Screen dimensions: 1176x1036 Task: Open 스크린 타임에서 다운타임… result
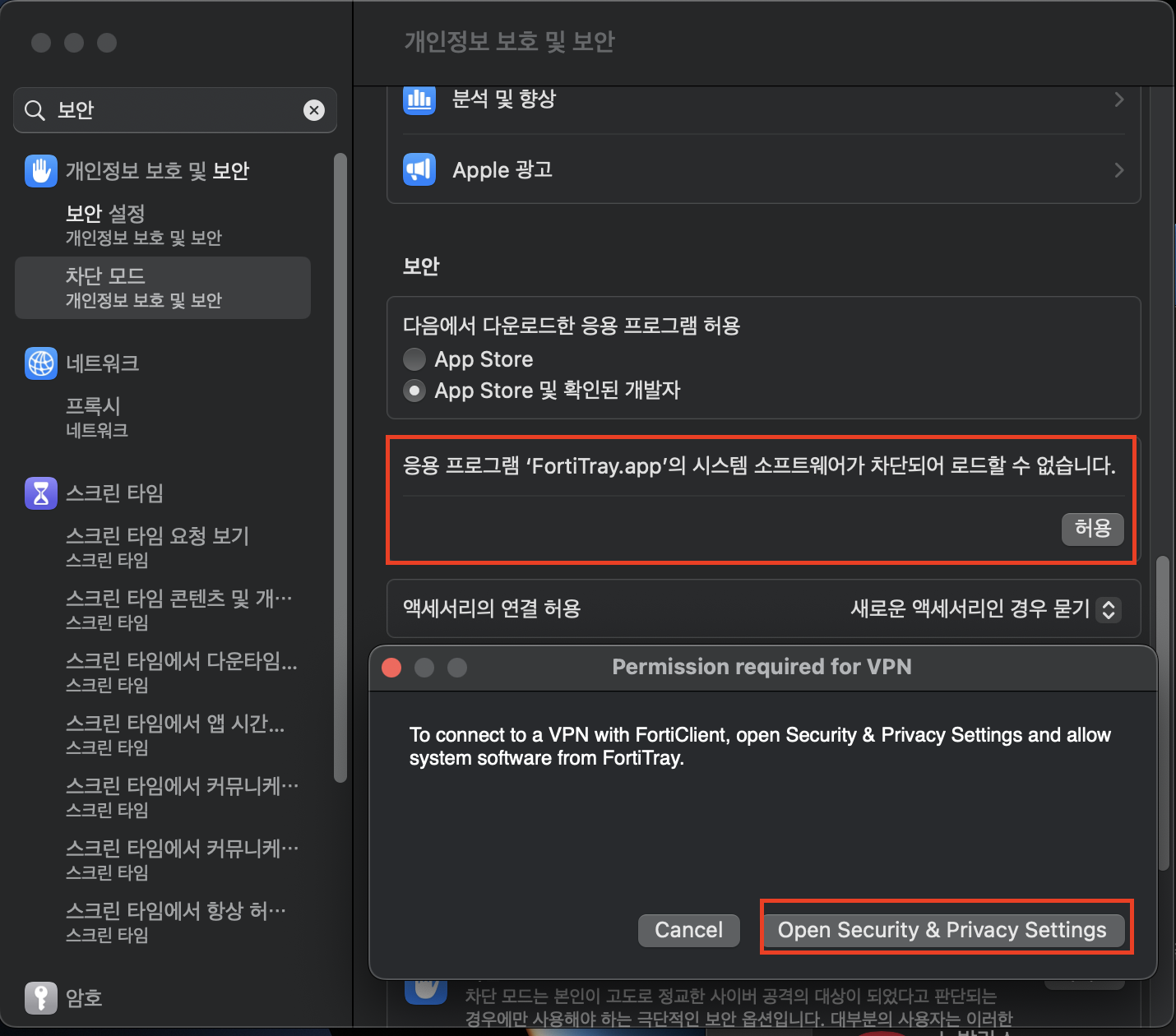point(163,673)
